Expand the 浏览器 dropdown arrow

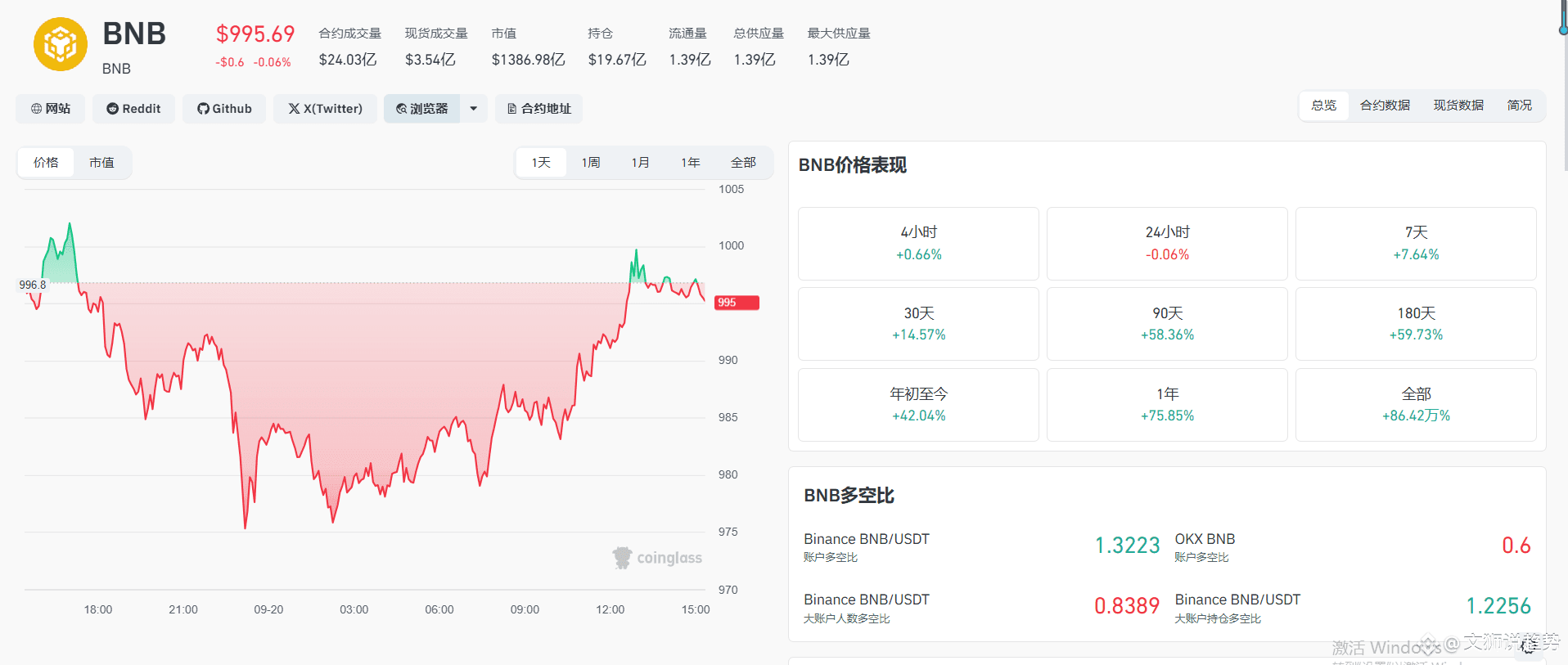(x=474, y=109)
